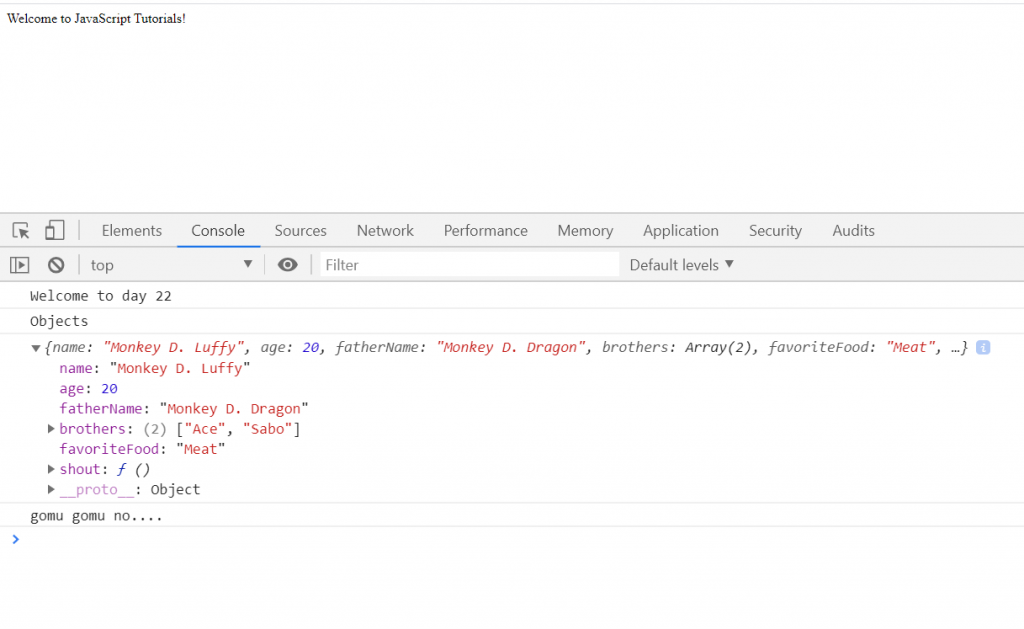Click the object summary line preview

tap(506, 347)
